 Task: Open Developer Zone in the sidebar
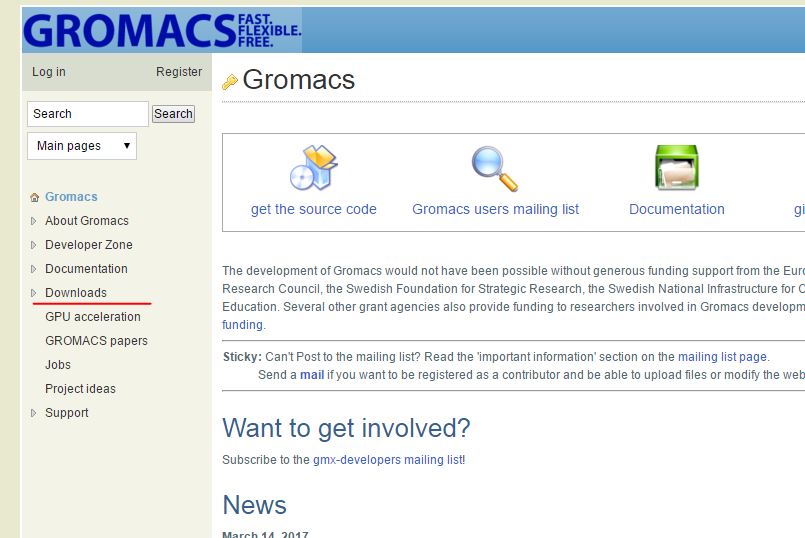89,245
